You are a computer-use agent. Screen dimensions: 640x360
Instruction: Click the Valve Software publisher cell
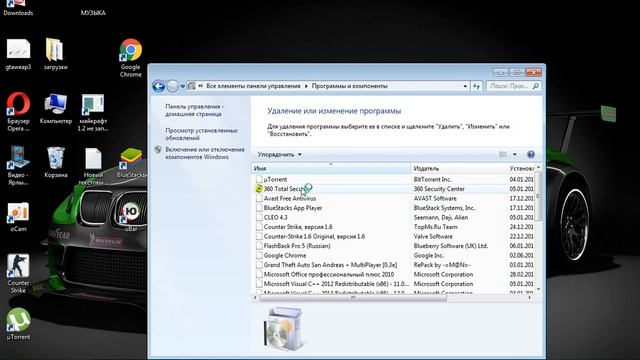pos(433,236)
